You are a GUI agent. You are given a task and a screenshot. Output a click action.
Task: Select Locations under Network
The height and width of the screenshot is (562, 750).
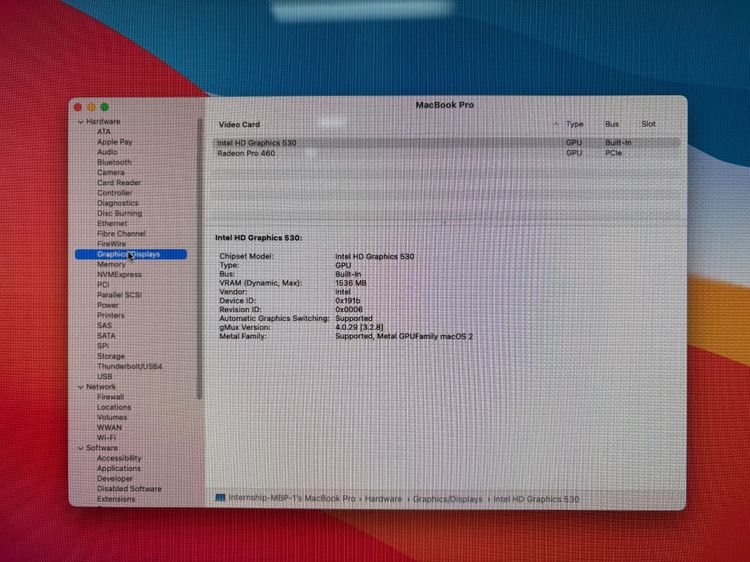point(114,408)
